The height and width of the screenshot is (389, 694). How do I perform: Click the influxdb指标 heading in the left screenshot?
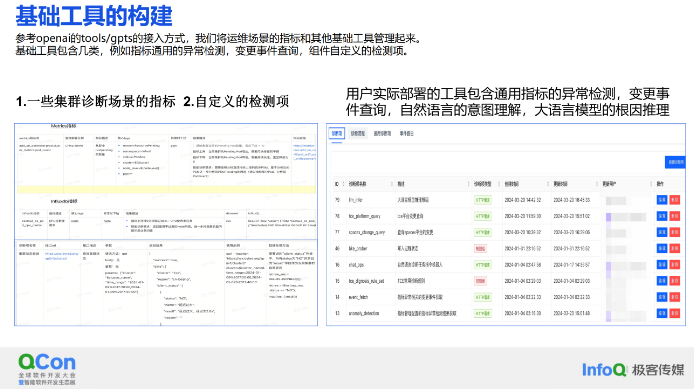pos(64,201)
